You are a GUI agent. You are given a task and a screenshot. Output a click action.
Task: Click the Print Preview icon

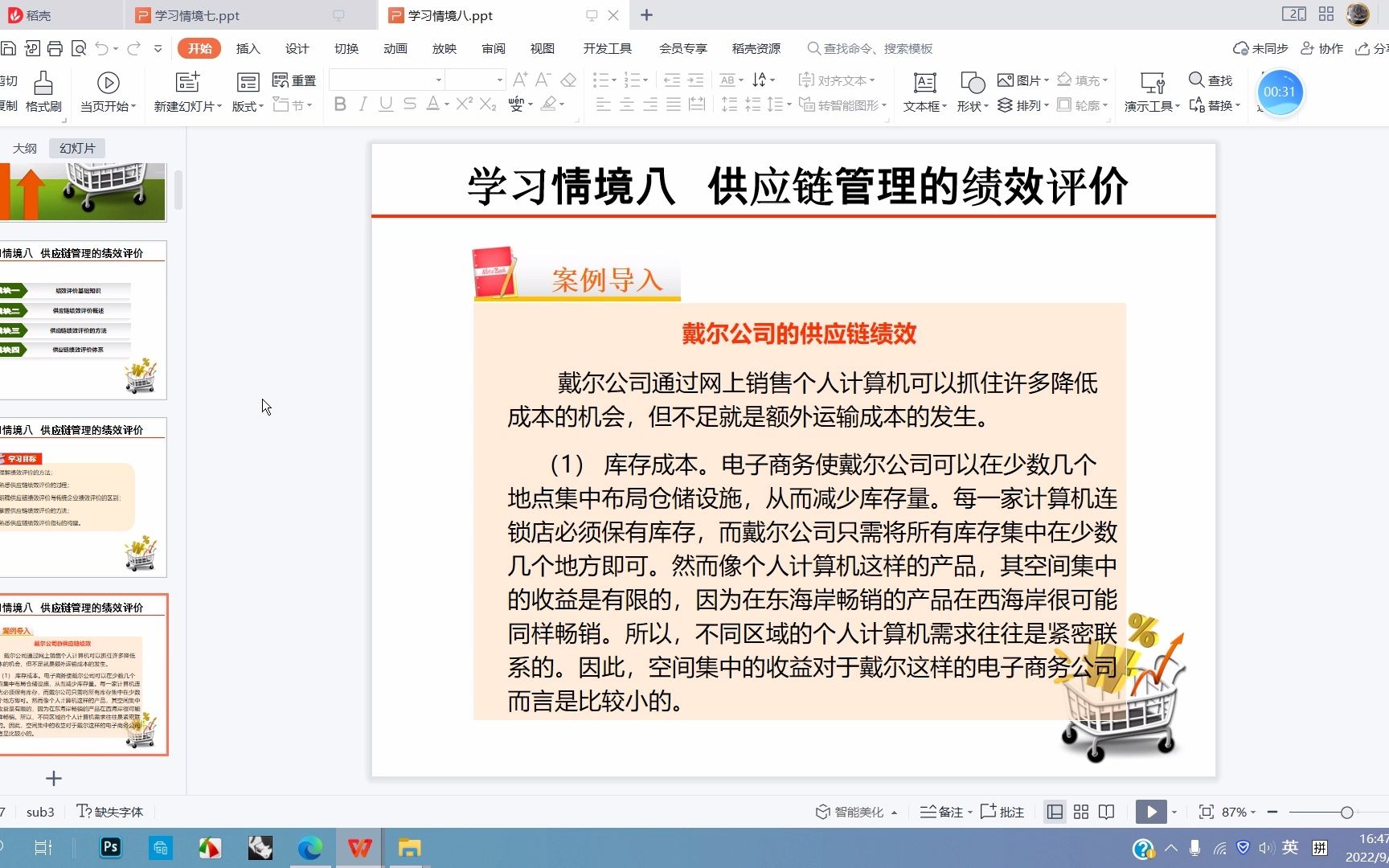click(79, 48)
